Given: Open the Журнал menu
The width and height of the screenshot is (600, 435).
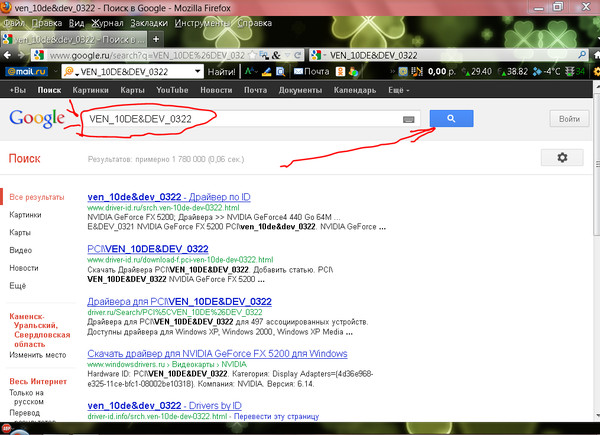Looking at the screenshot, I should [x=107, y=23].
